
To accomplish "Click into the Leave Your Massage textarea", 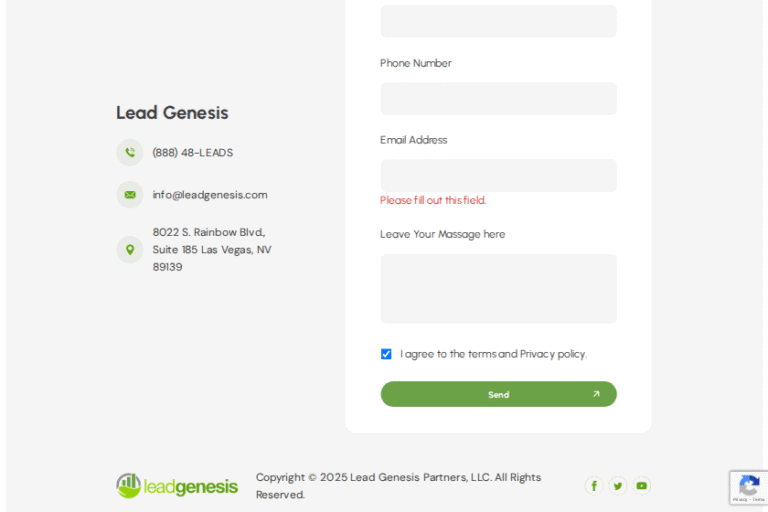I will (498, 288).
